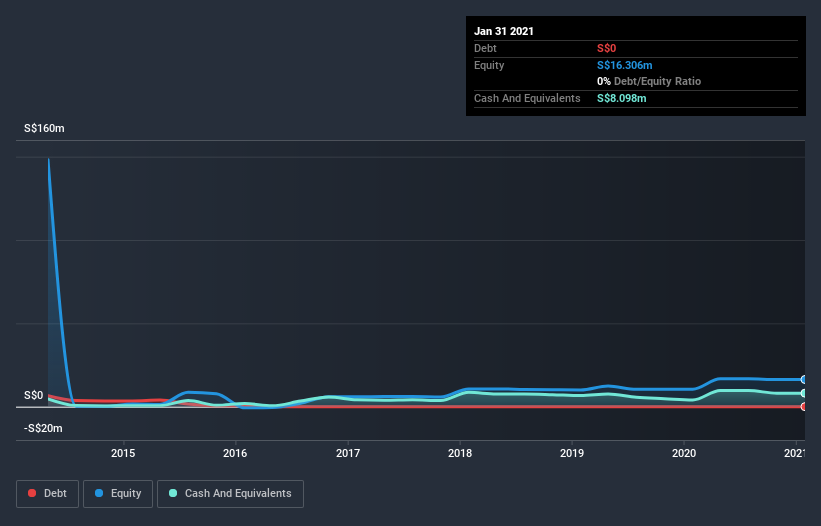Click the 2019 x-axis label
This screenshot has width=821, height=526.
pyautogui.click(x=572, y=453)
